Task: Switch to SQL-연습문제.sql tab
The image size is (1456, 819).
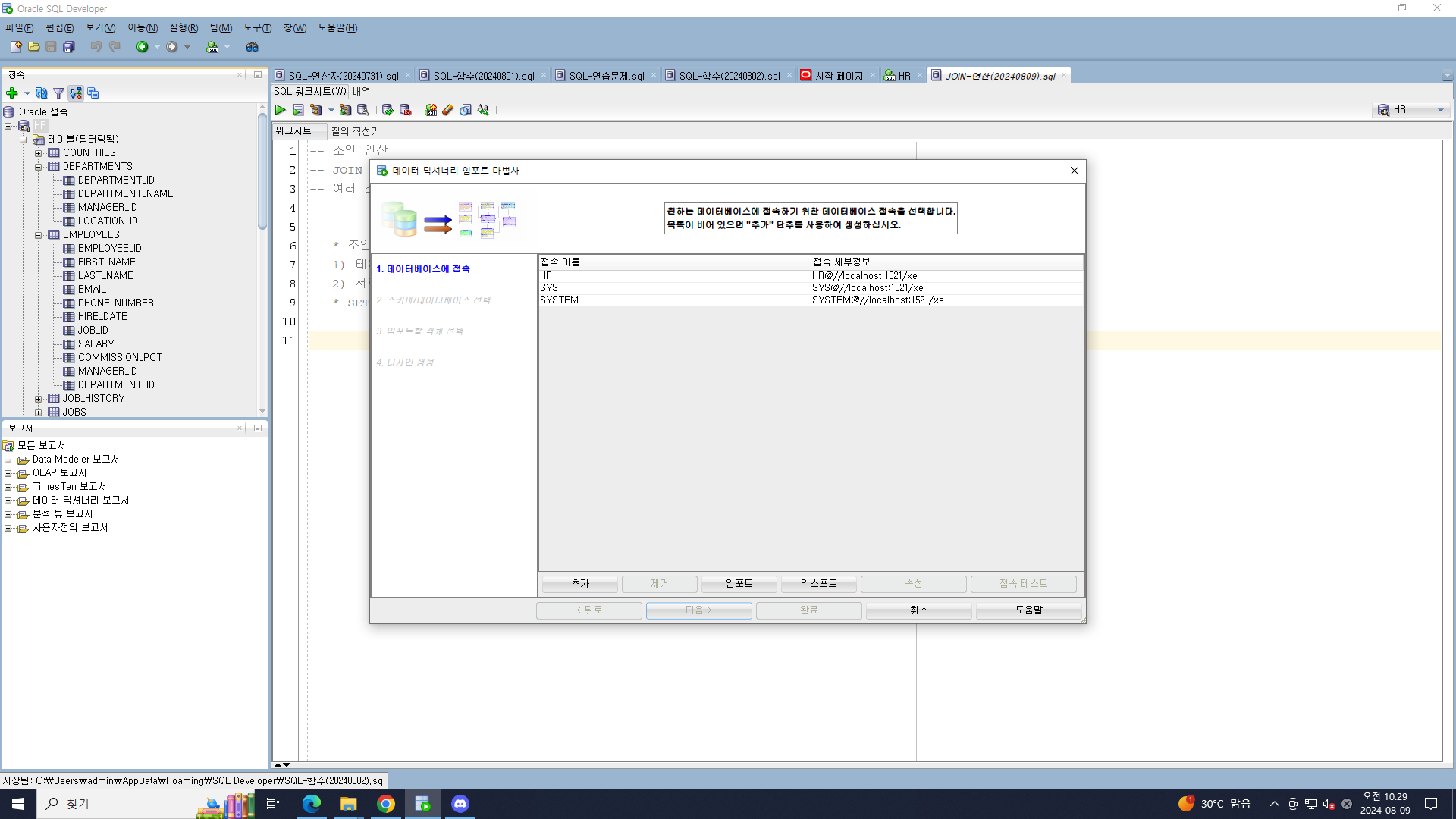Action: click(606, 76)
